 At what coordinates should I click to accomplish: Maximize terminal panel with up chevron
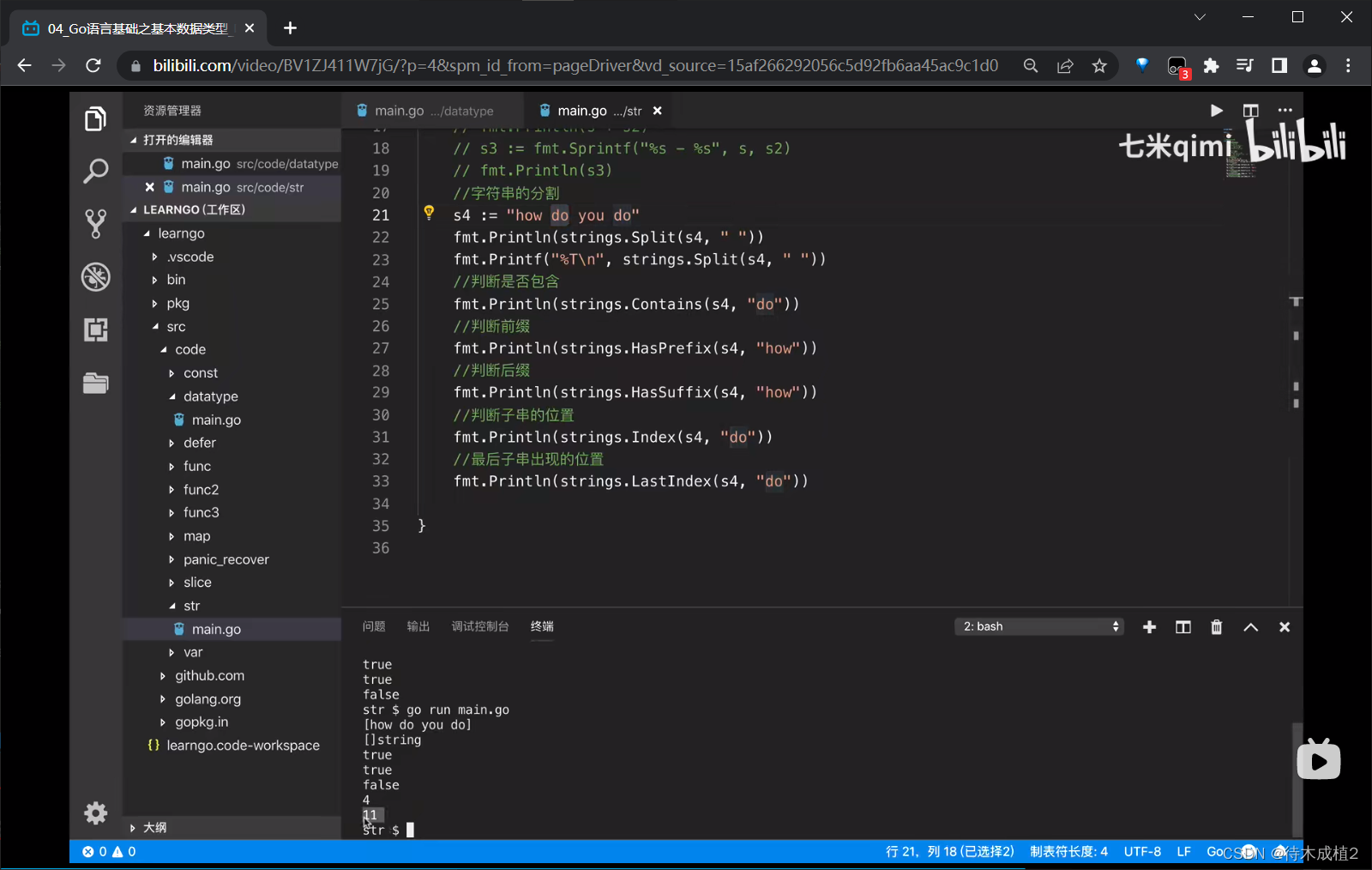1251,627
